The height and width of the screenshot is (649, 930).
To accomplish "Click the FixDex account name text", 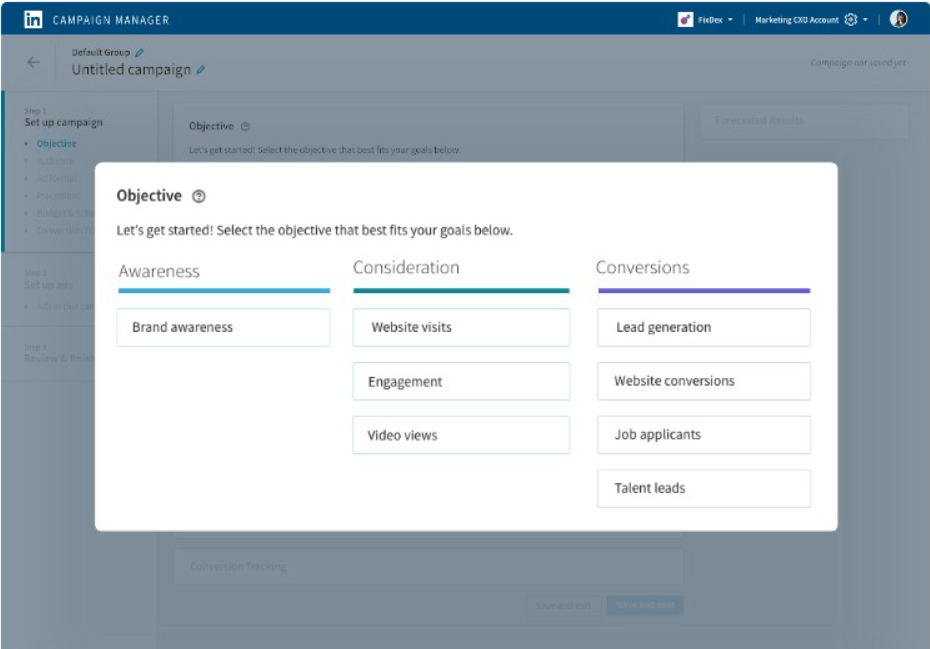I will coord(710,20).
